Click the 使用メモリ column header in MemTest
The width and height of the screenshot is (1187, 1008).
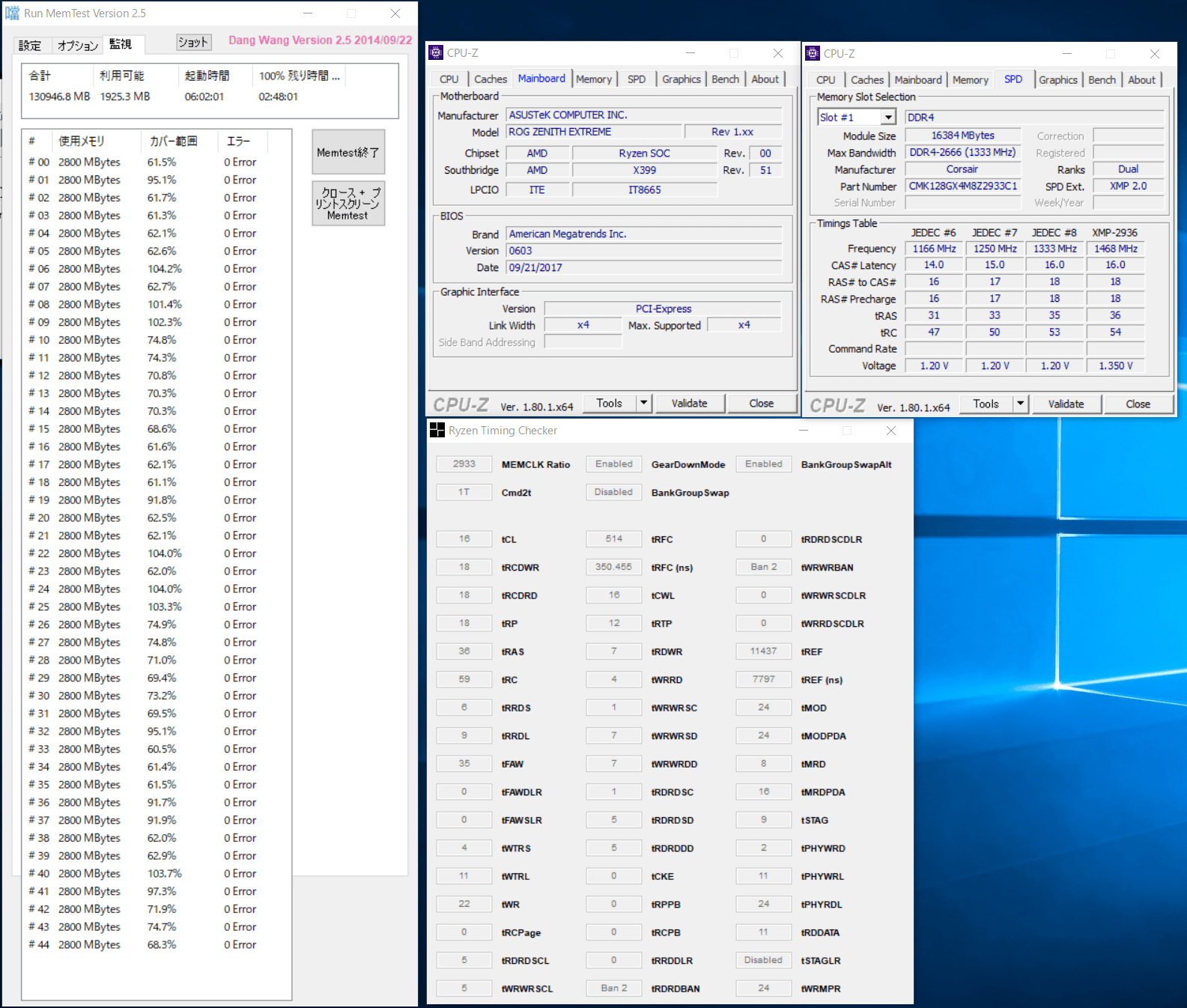pyautogui.click(x=97, y=141)
